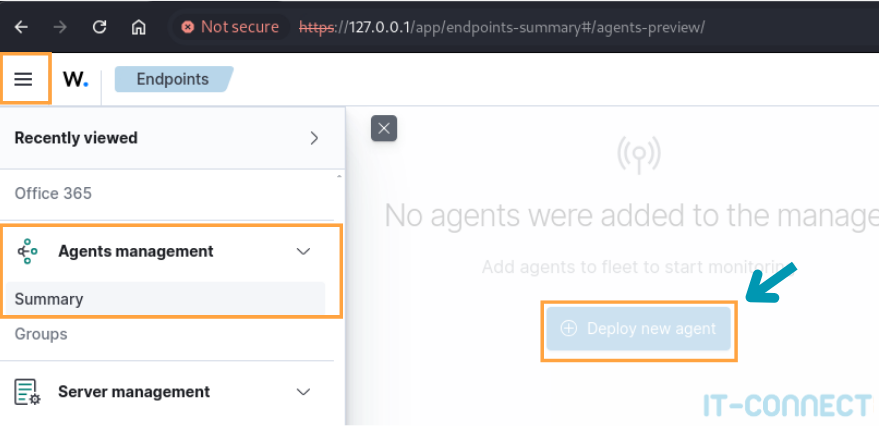
Task: Collapse the Agents management section
Action: (x=304, y=251)
